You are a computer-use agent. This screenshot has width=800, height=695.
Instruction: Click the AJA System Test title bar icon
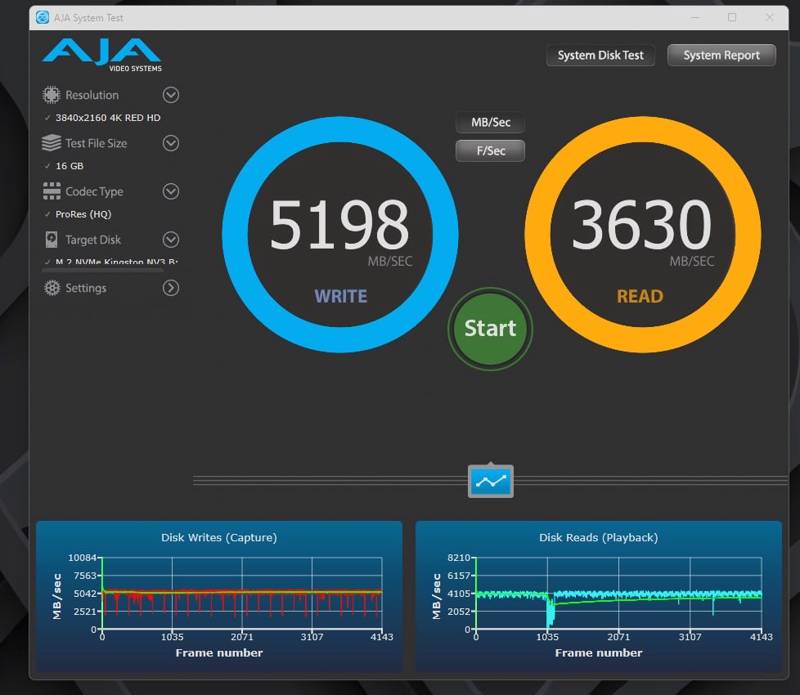(42, 17)
